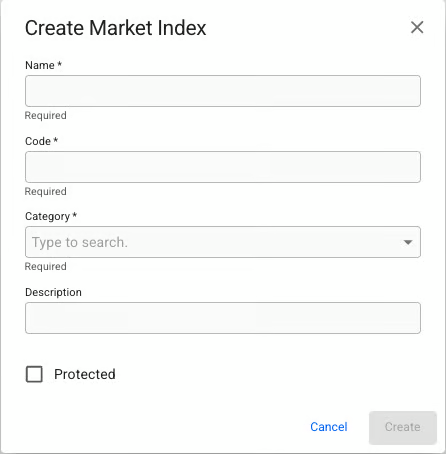Screen dimensions: 446x454
Task: Expand the Category dropdown arrow
Action: (408, 242)
